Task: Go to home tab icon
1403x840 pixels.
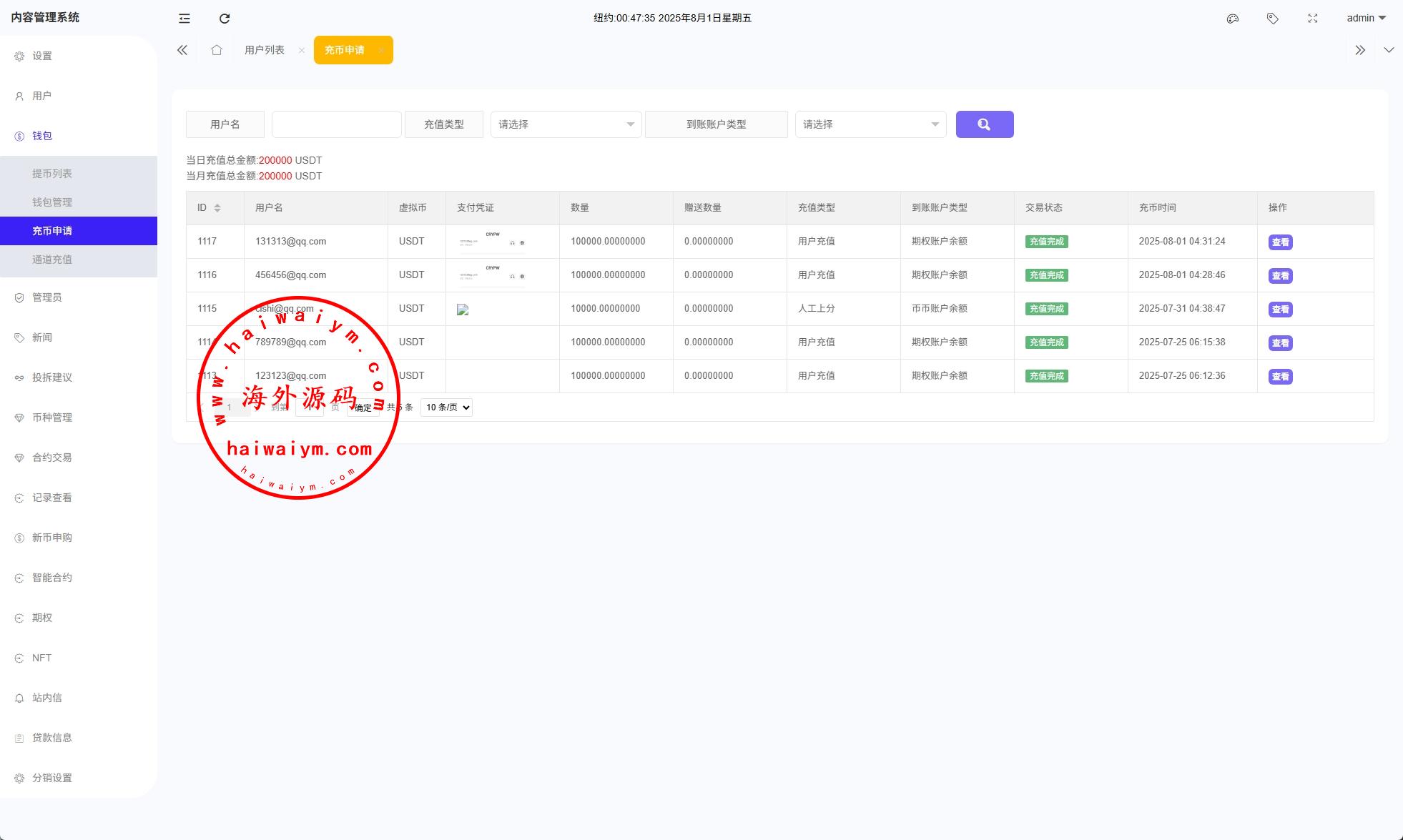Action: (217, 50)
